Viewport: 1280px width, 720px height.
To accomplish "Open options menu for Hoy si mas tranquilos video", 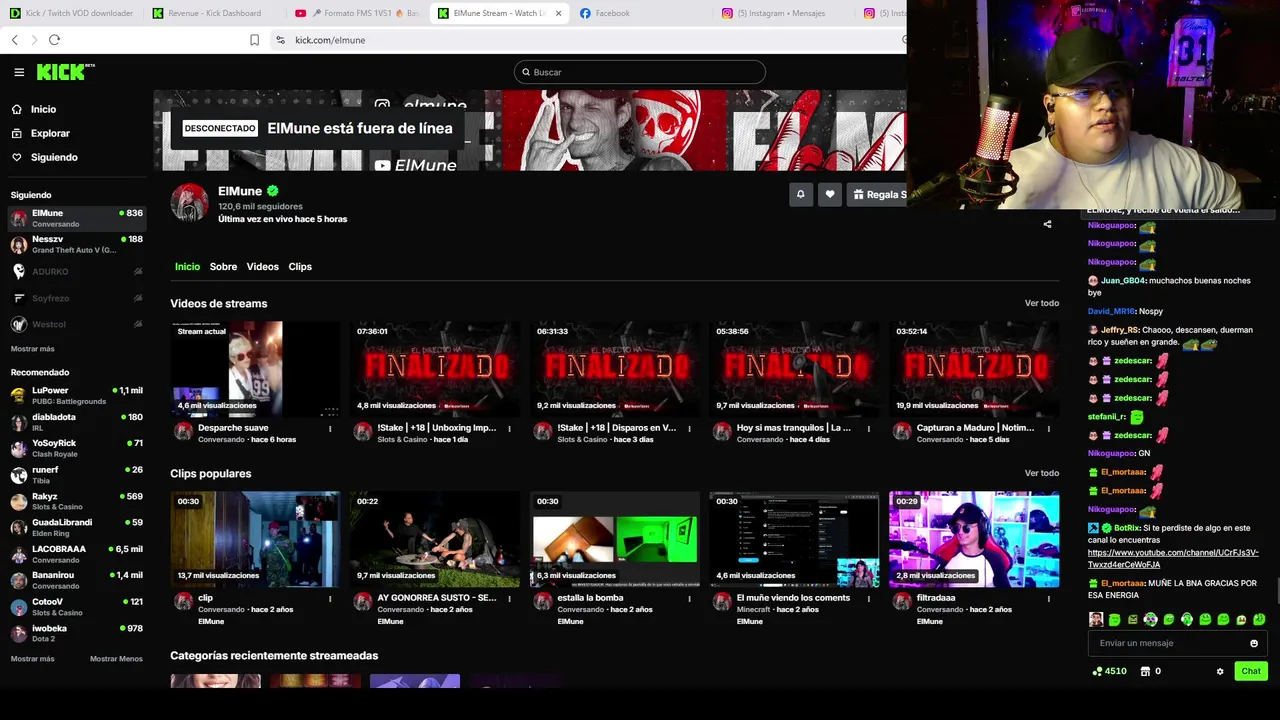I will [x=869, y=429].
